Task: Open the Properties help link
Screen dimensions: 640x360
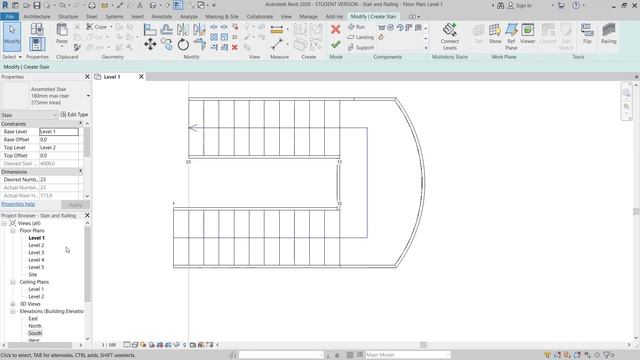Action: pos(18,204)
